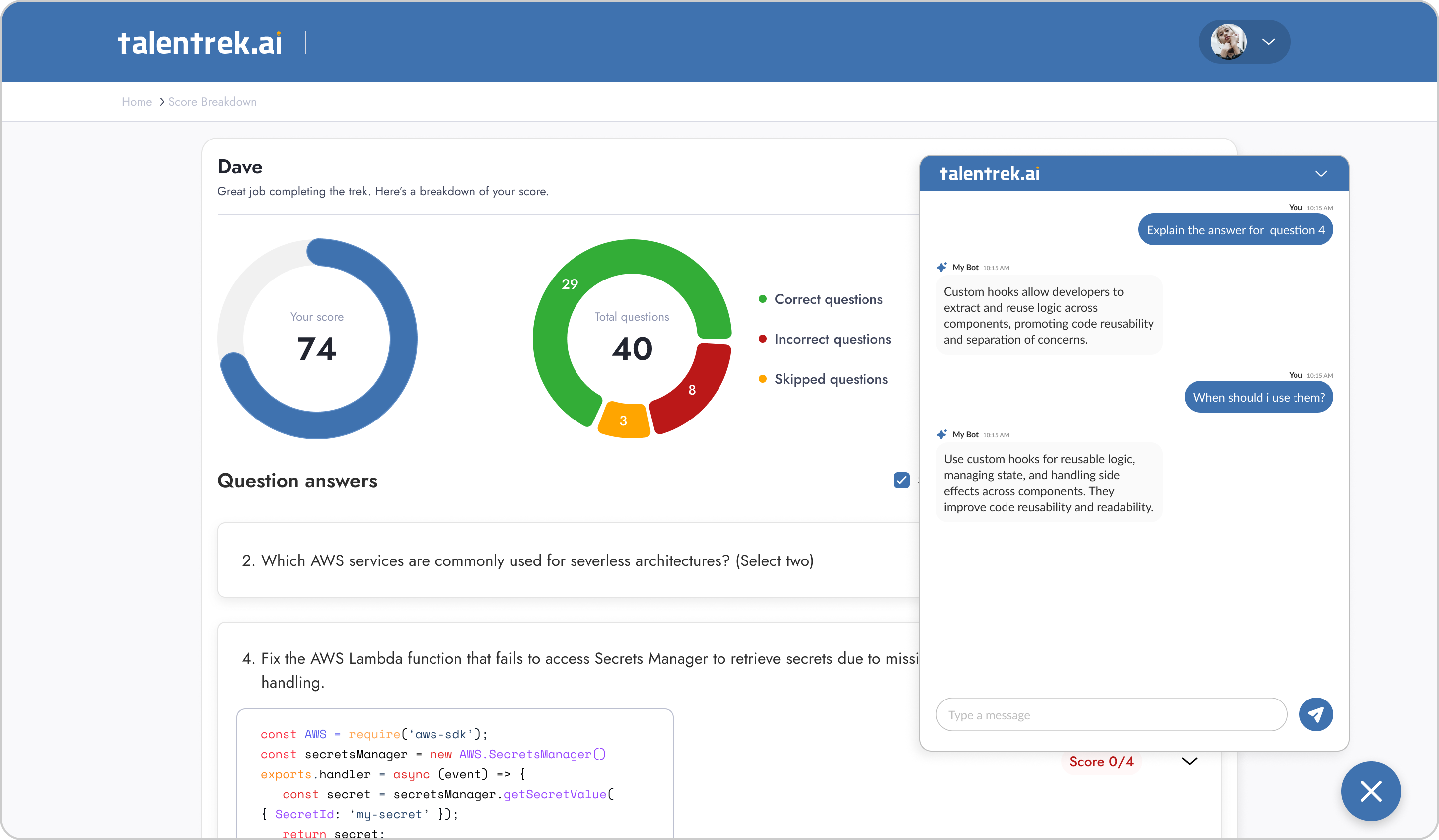Click the breadcrumb arrow separator icon

pos(161,102)
